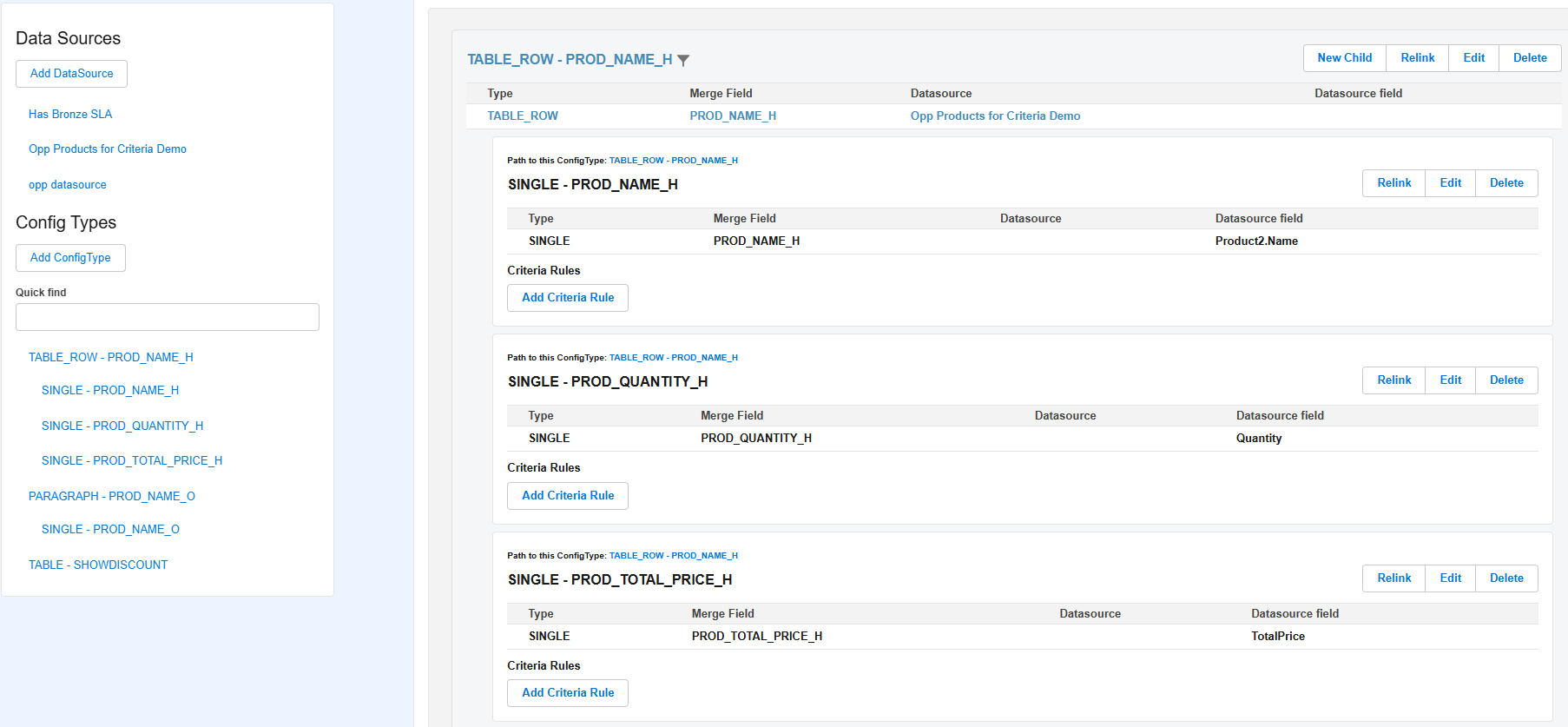Follow the path link above SINGLE - PROD_QUANTITY_H

tap(674, 357)
